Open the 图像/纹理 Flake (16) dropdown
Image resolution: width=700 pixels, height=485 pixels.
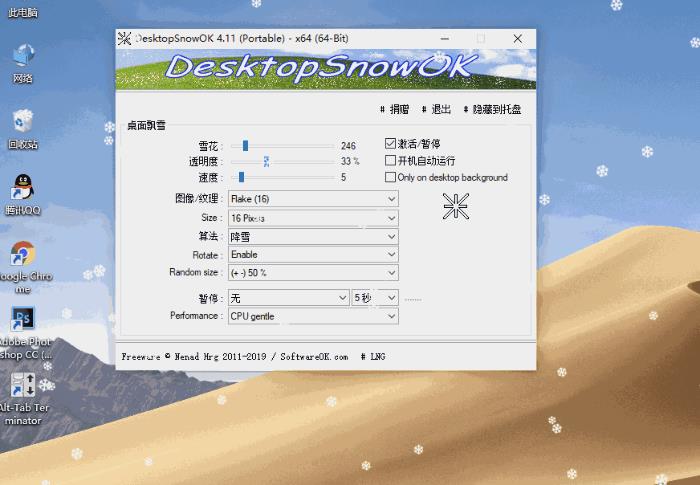[313, 199]
